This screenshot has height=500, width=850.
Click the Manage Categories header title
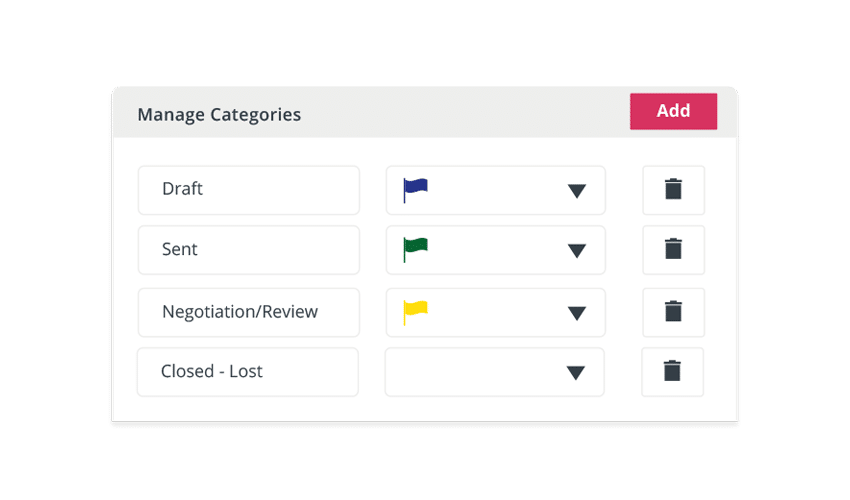tap(219, 114)
